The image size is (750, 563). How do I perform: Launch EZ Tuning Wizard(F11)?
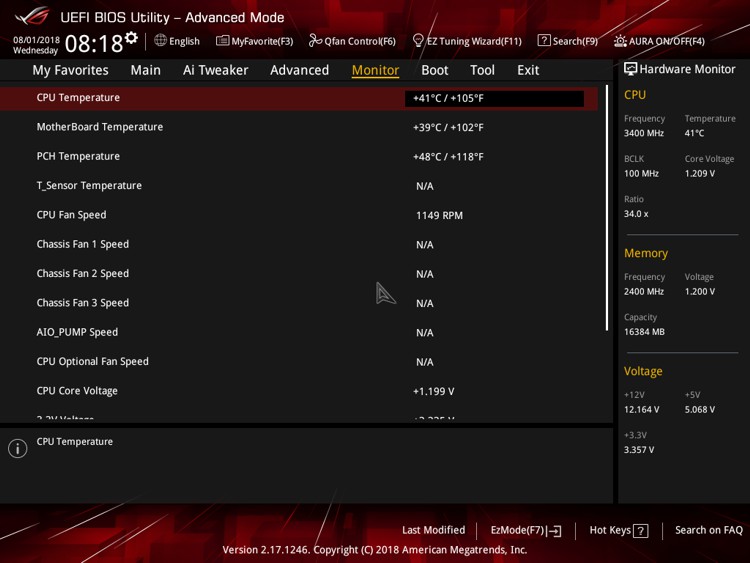467,41
